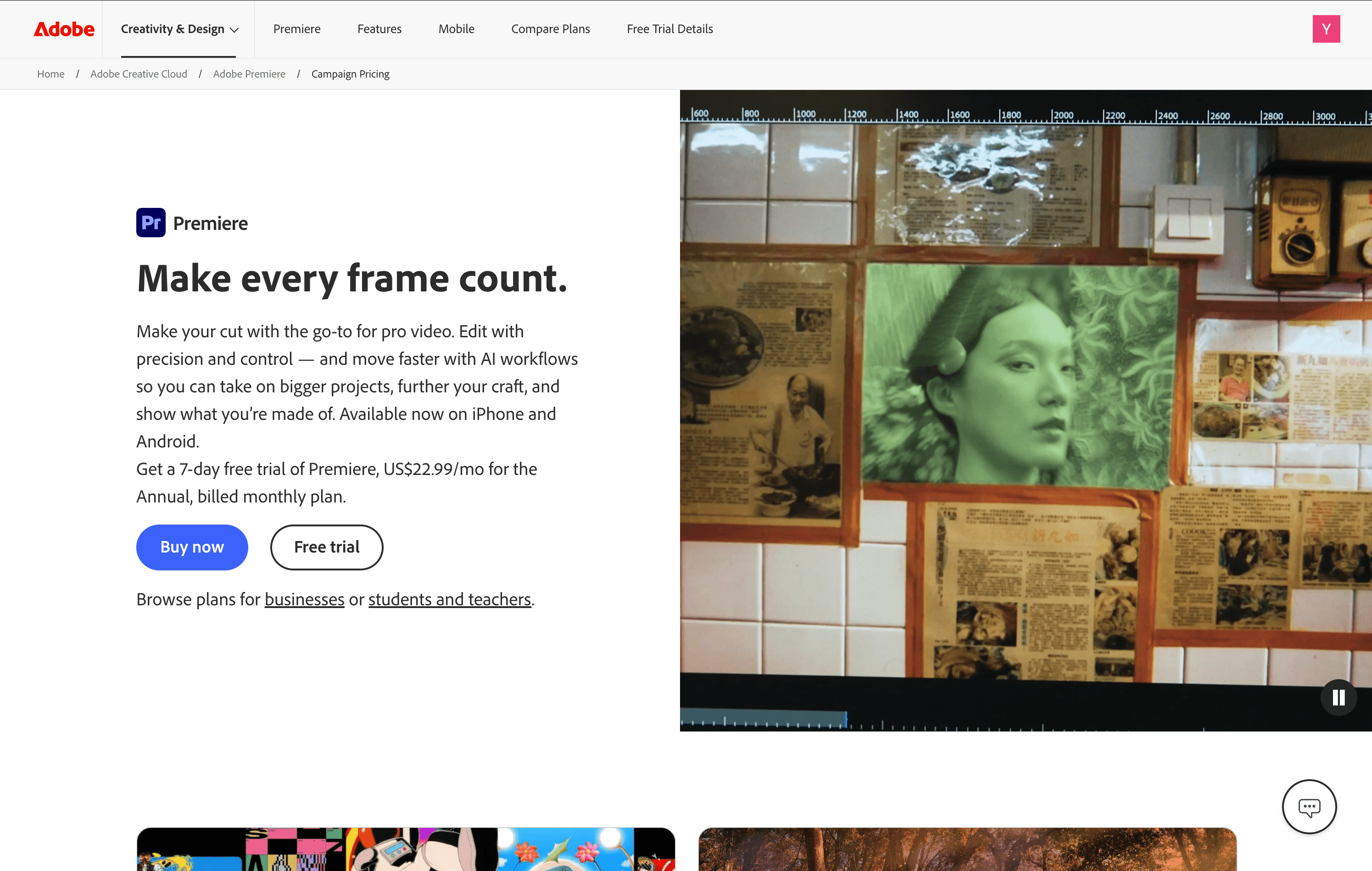Open the Creativity & Design dropdown
The width and height of the screenshot is (1372, 871).
pos(179,29)
